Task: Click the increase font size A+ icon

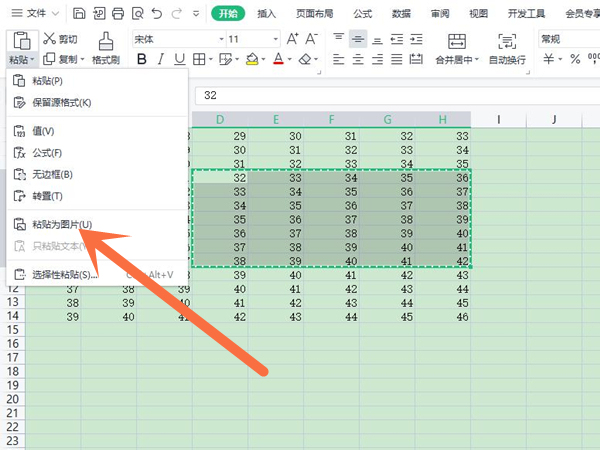Action: pyautogui.click(x=292, y=39)
